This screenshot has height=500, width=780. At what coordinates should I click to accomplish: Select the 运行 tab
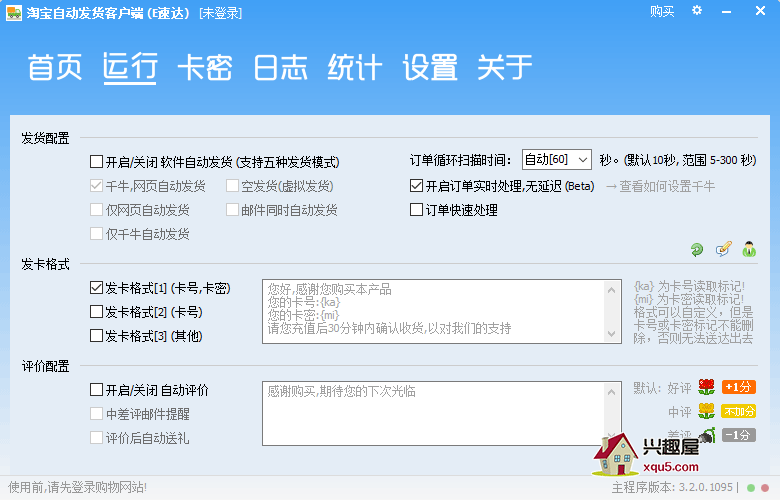(130, 67)
